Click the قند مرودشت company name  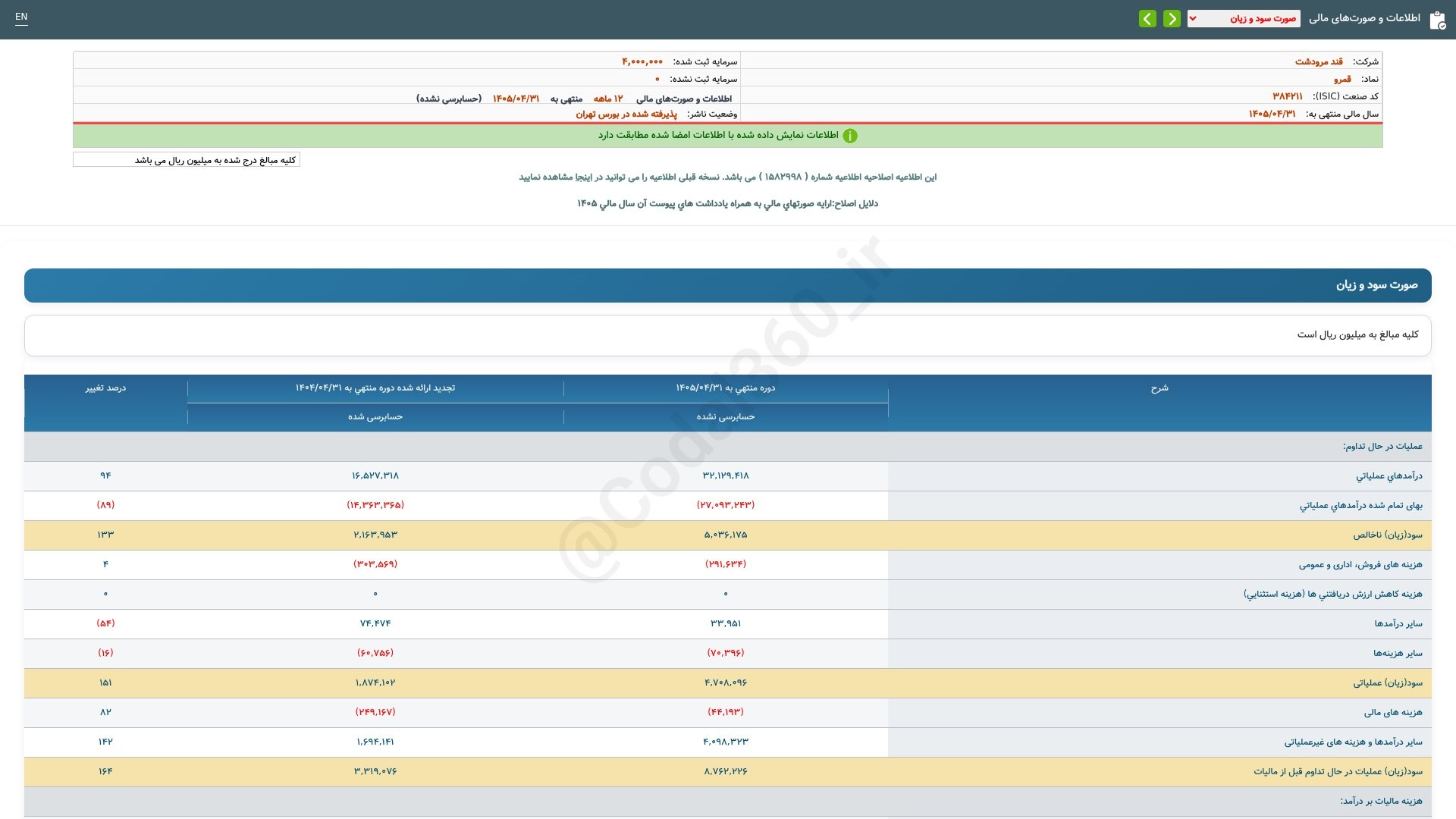[x=1319, y=61]
